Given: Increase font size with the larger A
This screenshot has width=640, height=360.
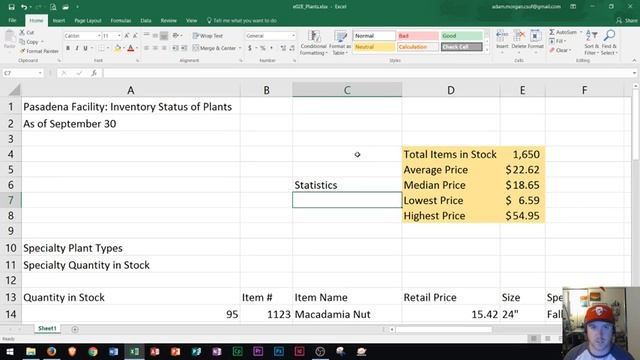Looking at the screenshot, I should point(127,36).
